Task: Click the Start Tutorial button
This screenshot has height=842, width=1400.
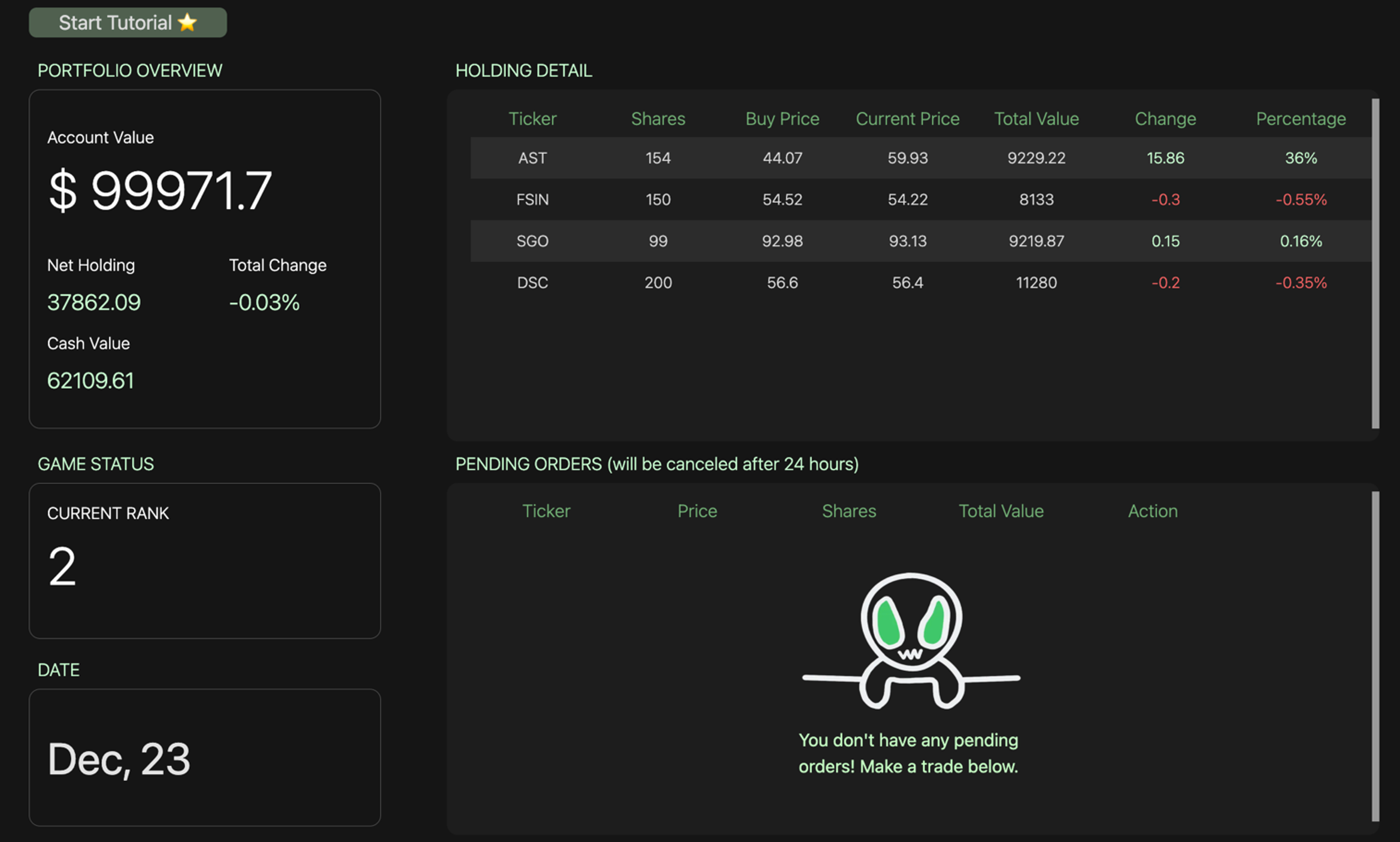Action: [x=127, y=22]
